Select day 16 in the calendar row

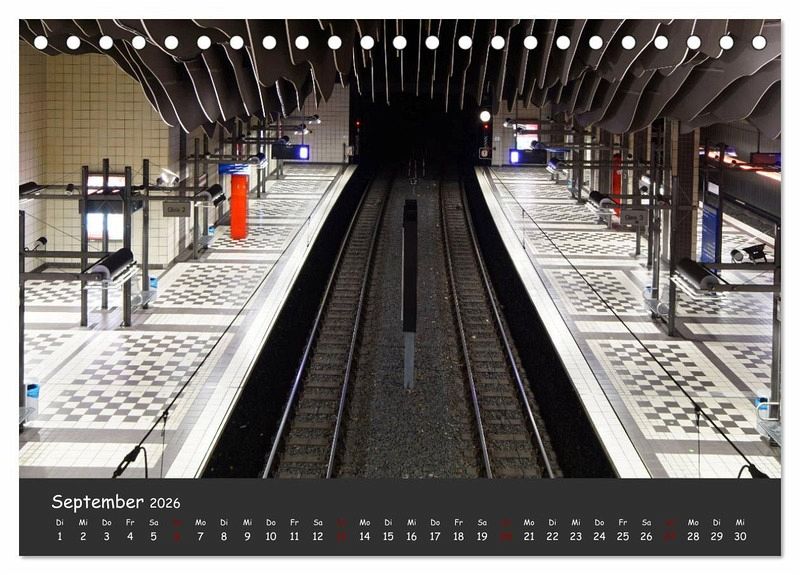pyautogui.click(x=412, y=536)
